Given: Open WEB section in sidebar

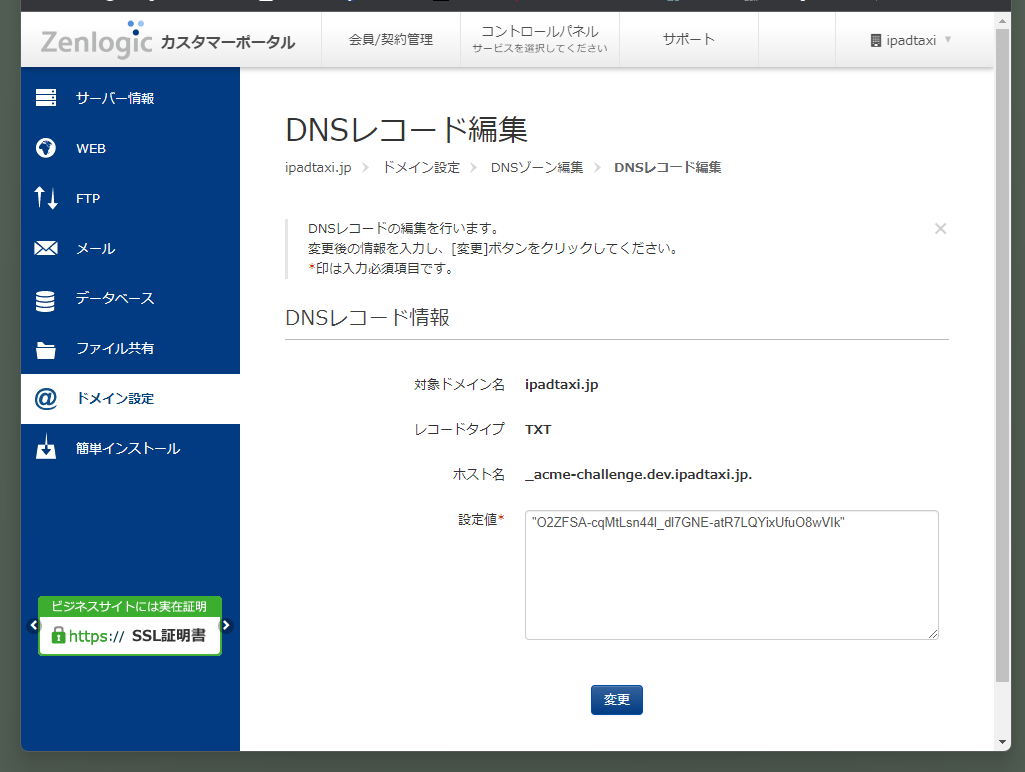Looking at the screenshot, I should (130, 148).
